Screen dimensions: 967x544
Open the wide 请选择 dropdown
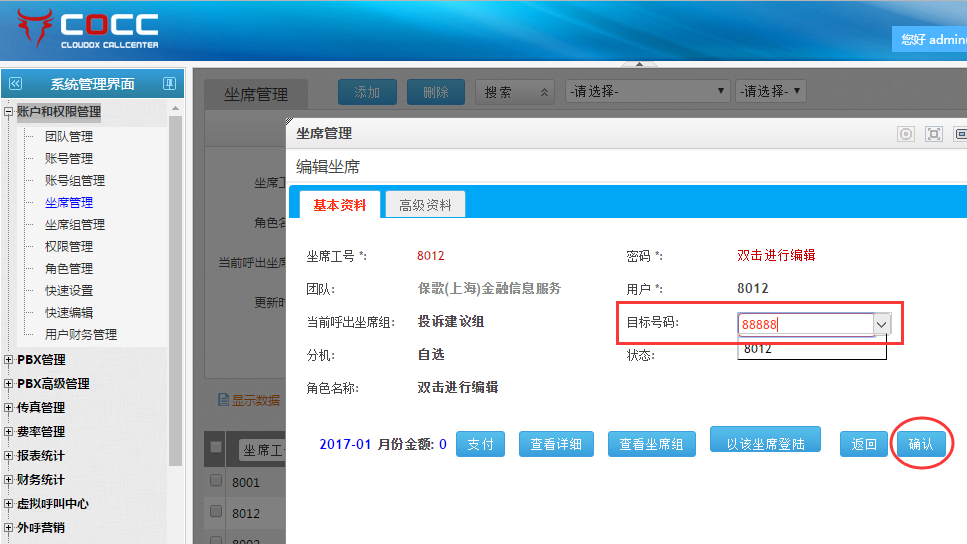coord(646,92)
